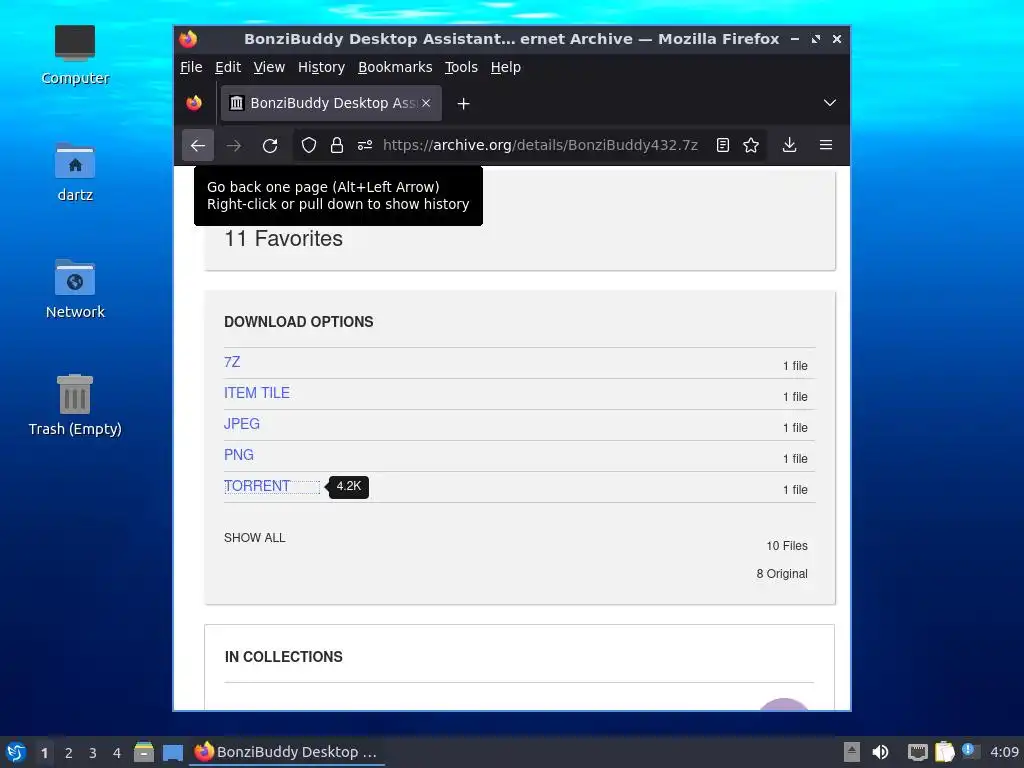Download the TORRENT file link
The image size is (1024, 768).
click(x=257, y=486)
